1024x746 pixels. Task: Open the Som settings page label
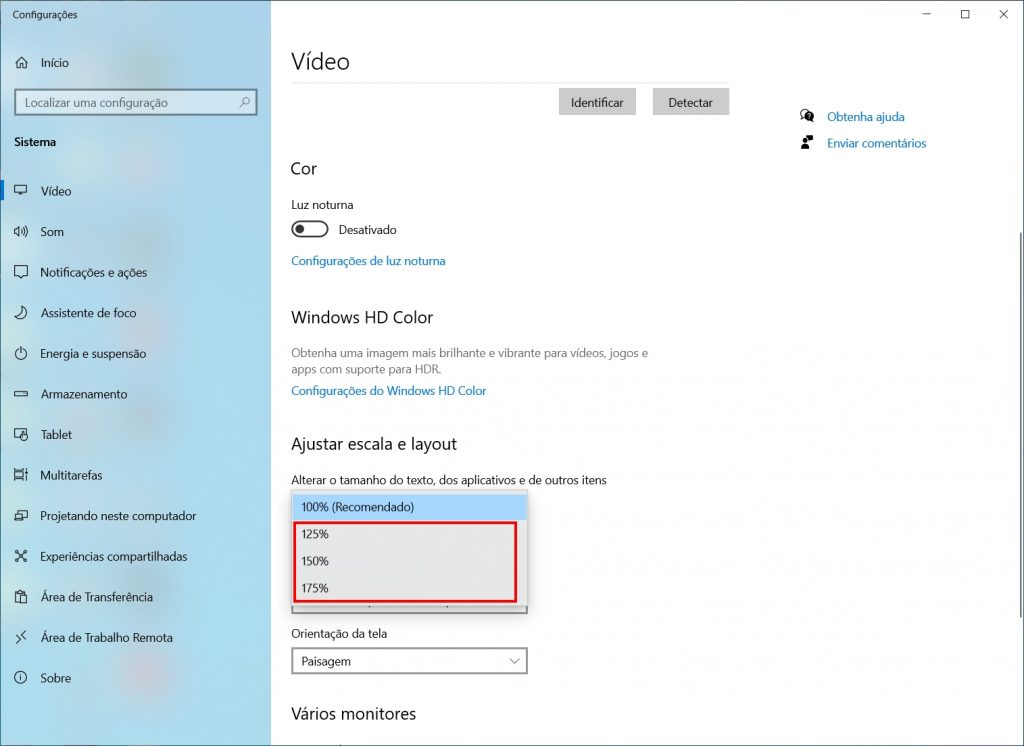click(x=52, y=232)
